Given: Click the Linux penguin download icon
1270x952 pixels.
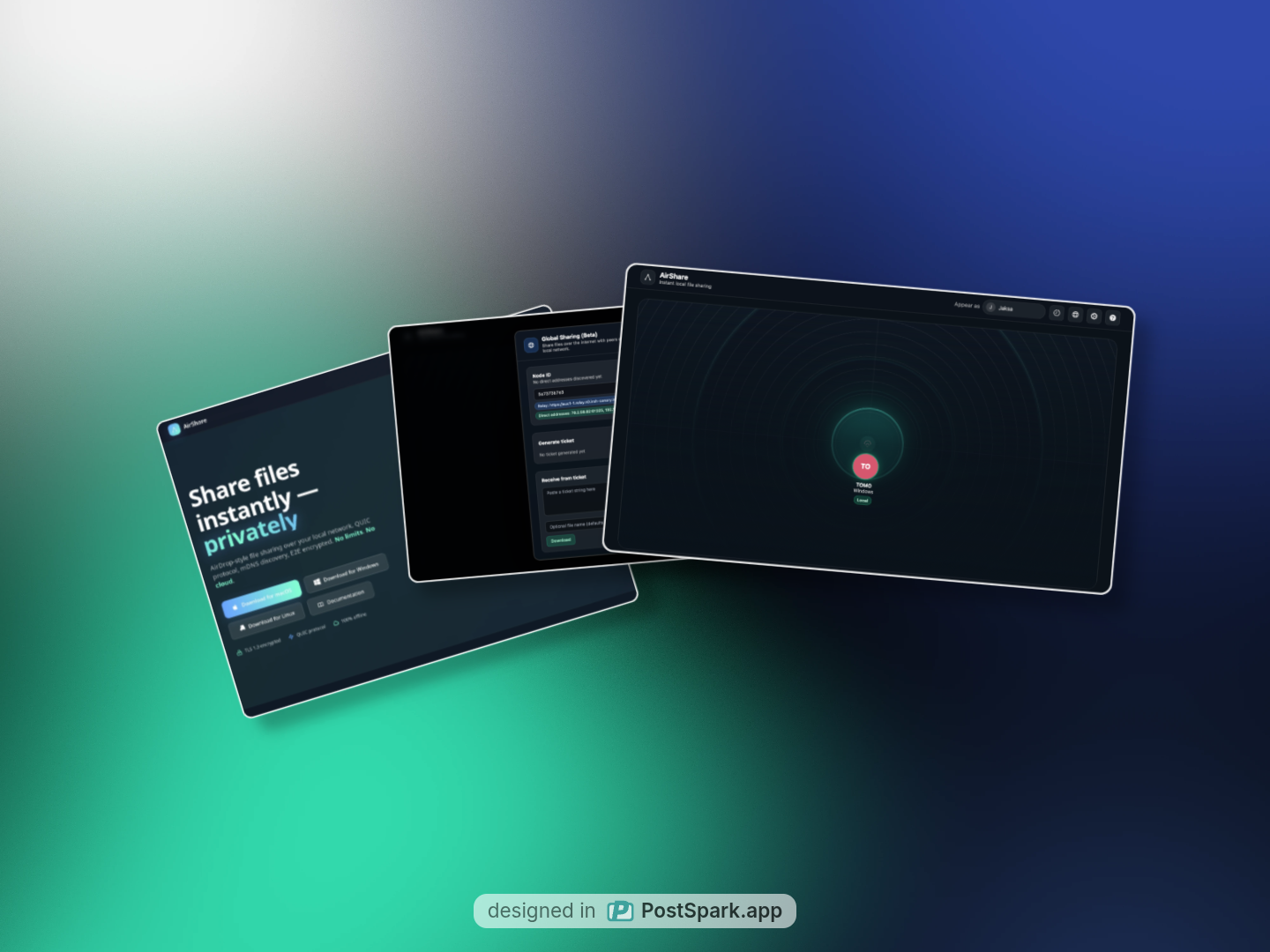Looking at the screenshot, I should pyautogui.click(x=243, y=627).
